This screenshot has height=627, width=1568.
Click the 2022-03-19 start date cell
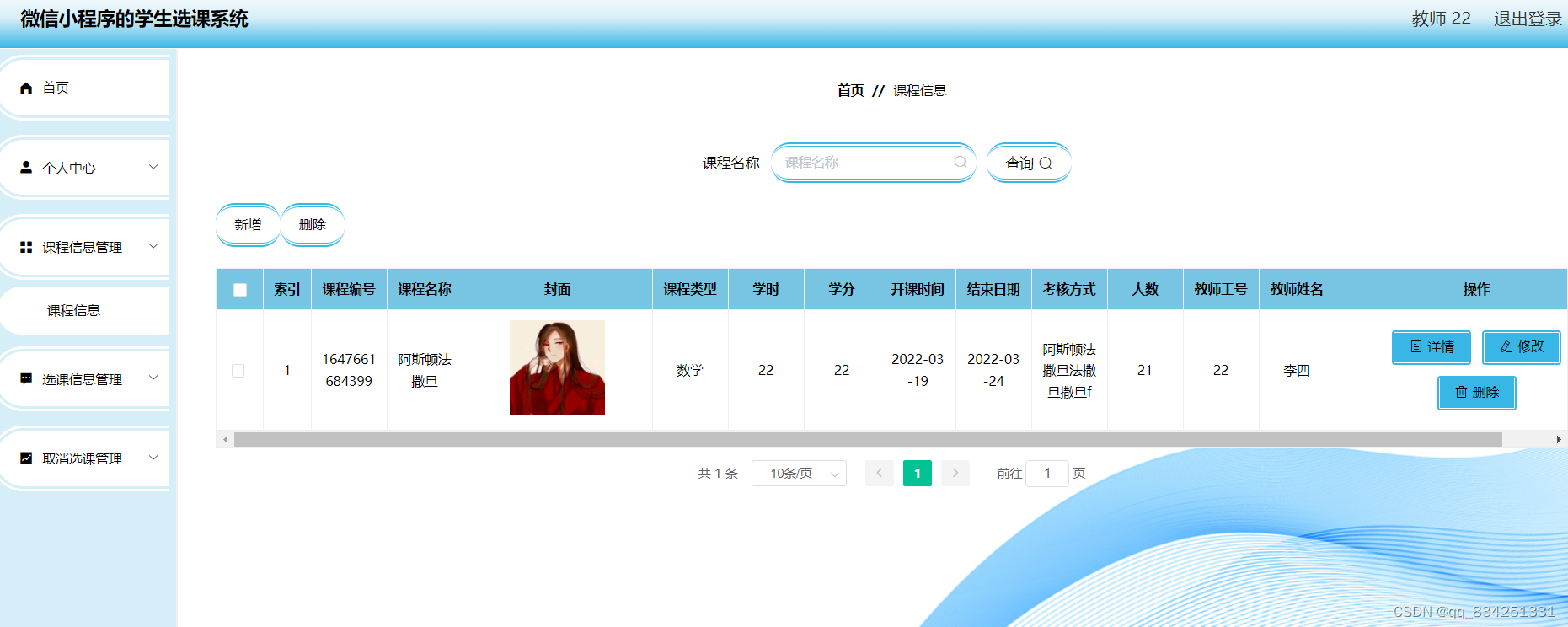(x=918, y=370)
